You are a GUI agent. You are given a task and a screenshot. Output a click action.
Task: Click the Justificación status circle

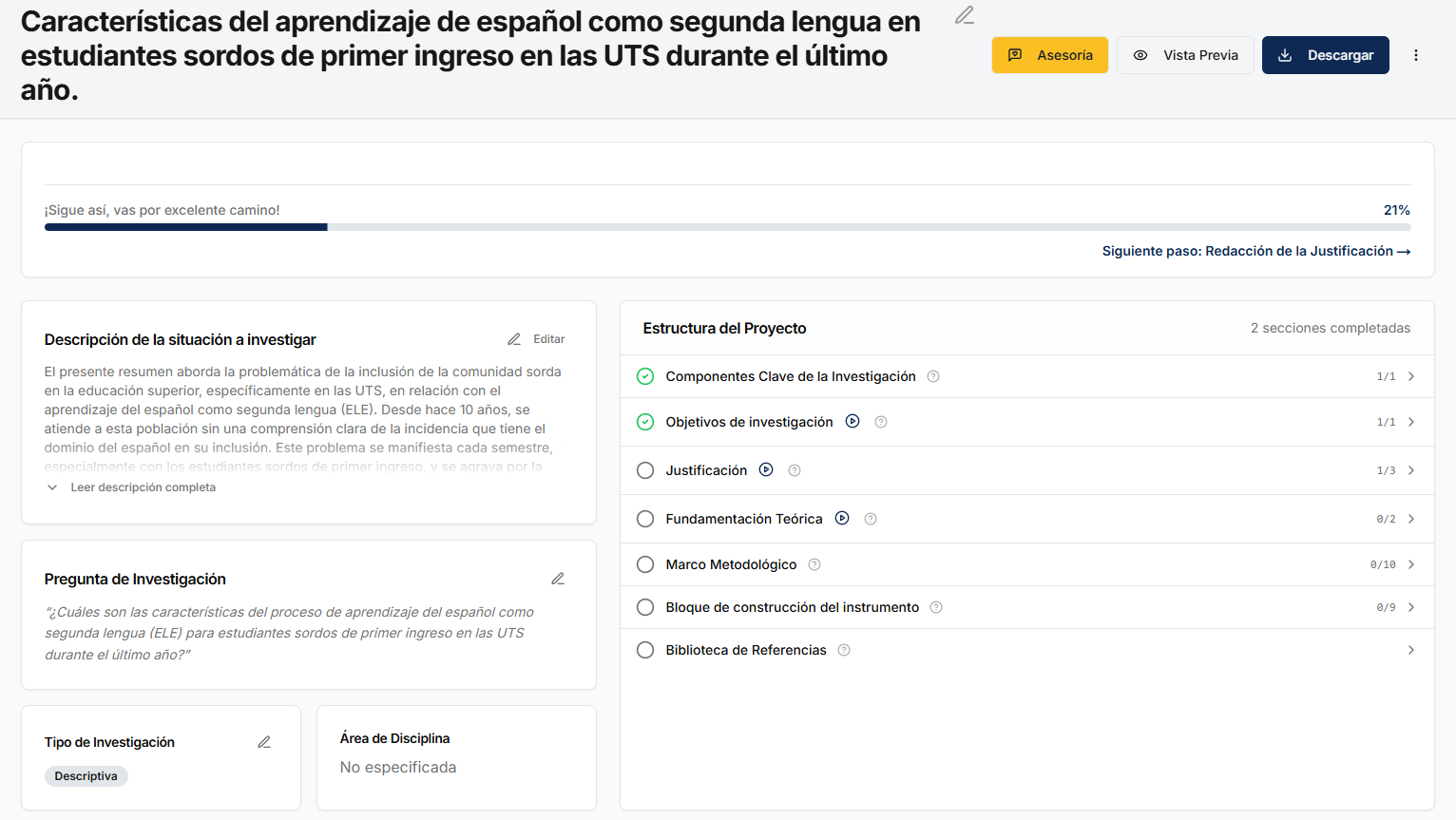point(645,470)
